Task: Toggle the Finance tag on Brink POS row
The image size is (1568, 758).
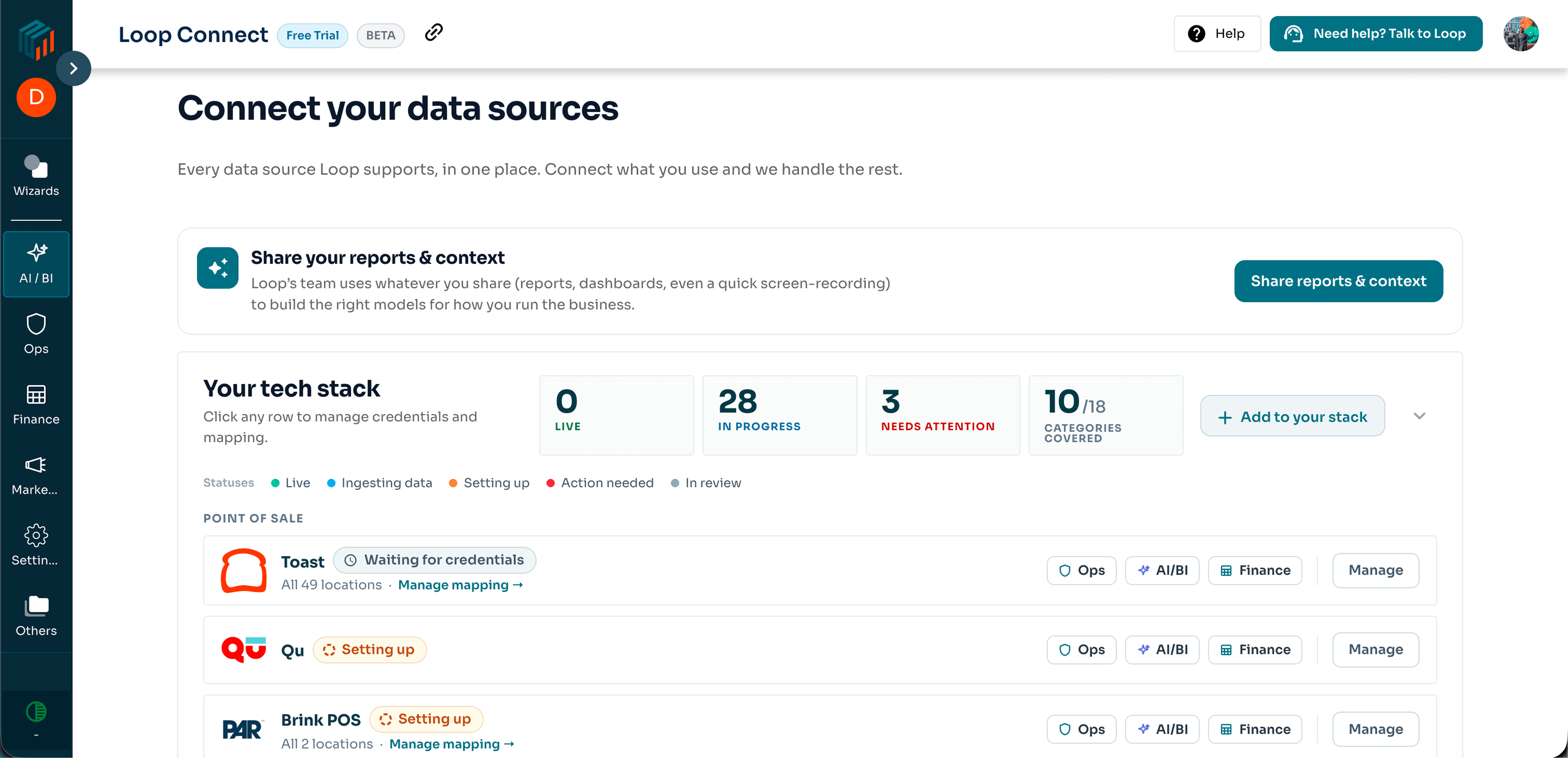Action: [x=1255, y=729]
